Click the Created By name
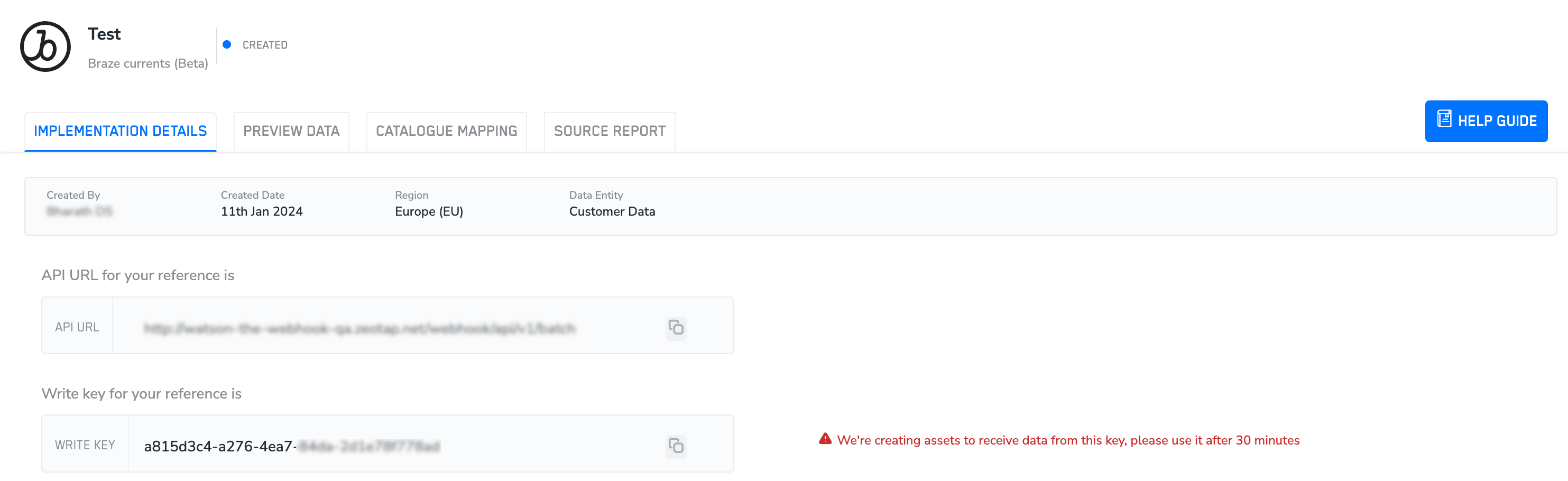The width and height of the screenshot is (1568, 481). coord(80,211)
